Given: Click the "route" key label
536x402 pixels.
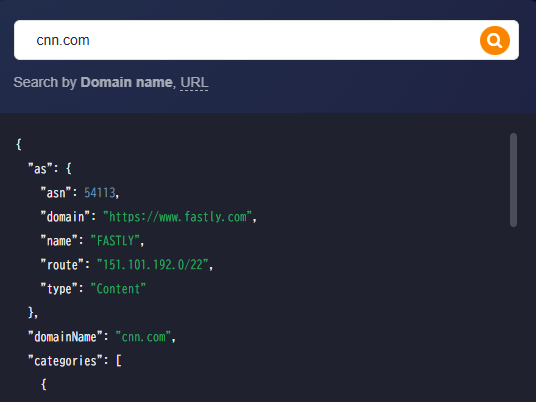Looking at the screenshot, I should click(62, 265).
